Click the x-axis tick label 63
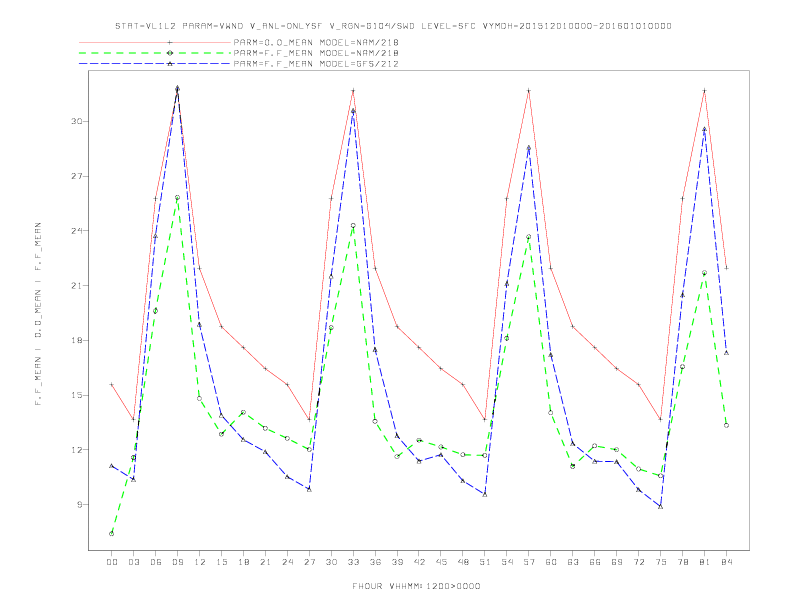Viewport: 792px width, 612px height. 573,562
